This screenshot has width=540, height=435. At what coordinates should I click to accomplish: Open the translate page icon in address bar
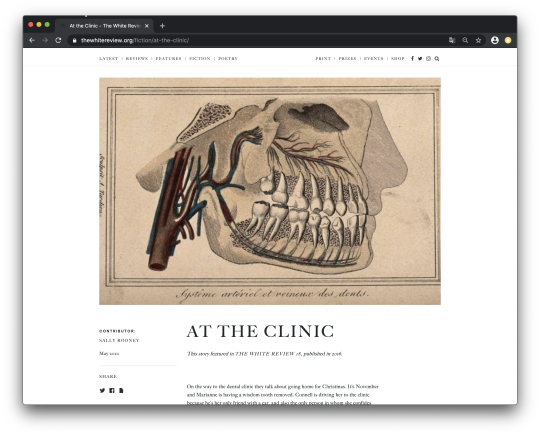pyautogui.click(x=452, y=40)
